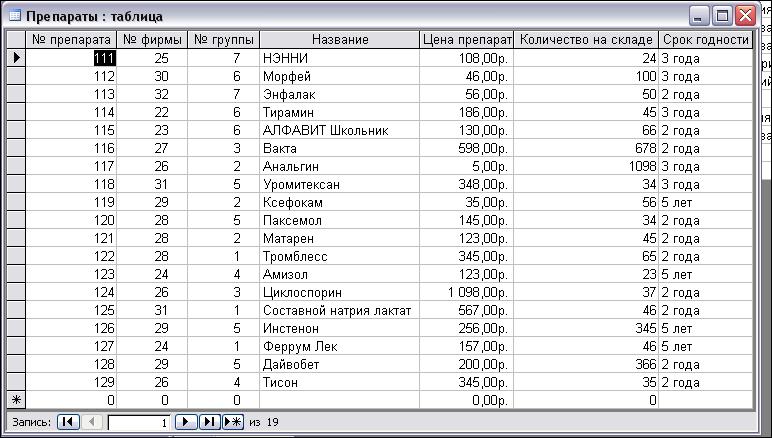Close the Препараты table window
The width and height of the screenshot is (772, 438).
745,16
